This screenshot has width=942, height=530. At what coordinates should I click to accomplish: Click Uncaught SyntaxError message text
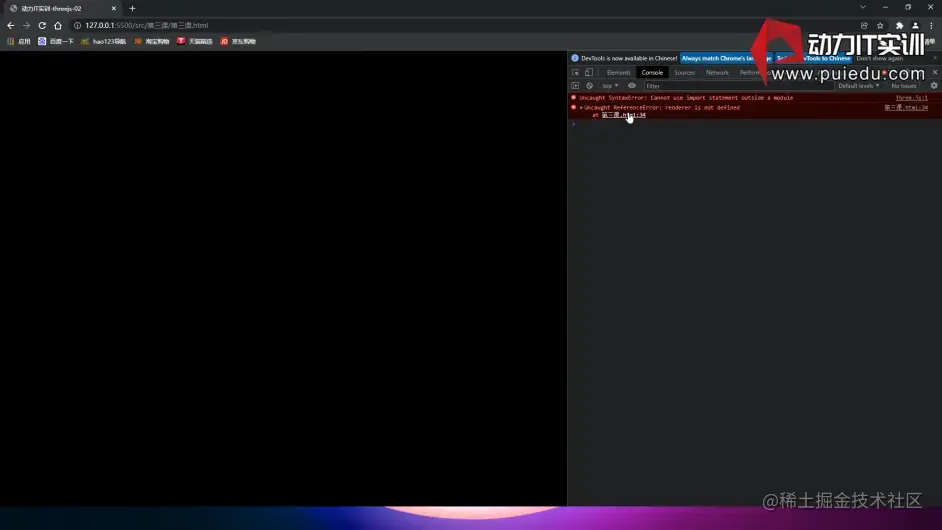pyautogui.click(x=686, y=97)
